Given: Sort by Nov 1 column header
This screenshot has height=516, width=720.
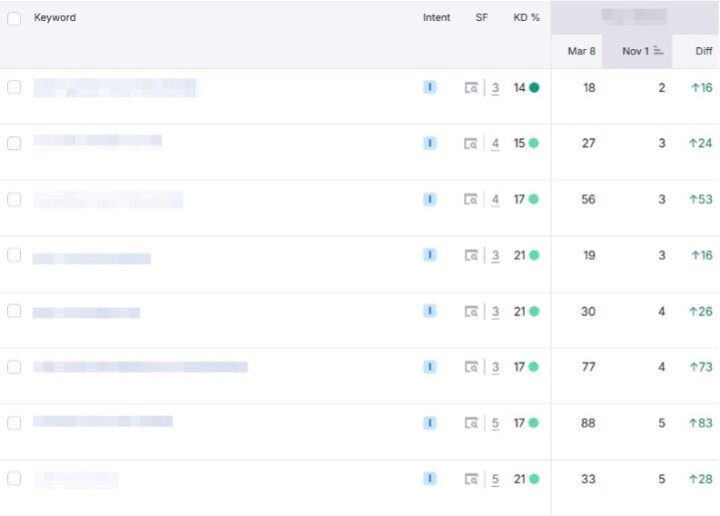Looking at the screenshot, I should click(x=636, y=51).
